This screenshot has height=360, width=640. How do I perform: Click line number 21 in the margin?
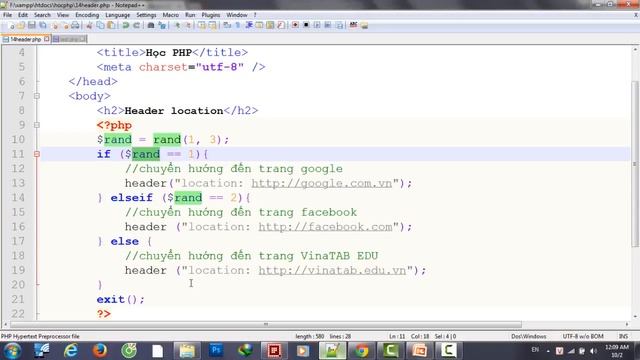pos(18,299)
